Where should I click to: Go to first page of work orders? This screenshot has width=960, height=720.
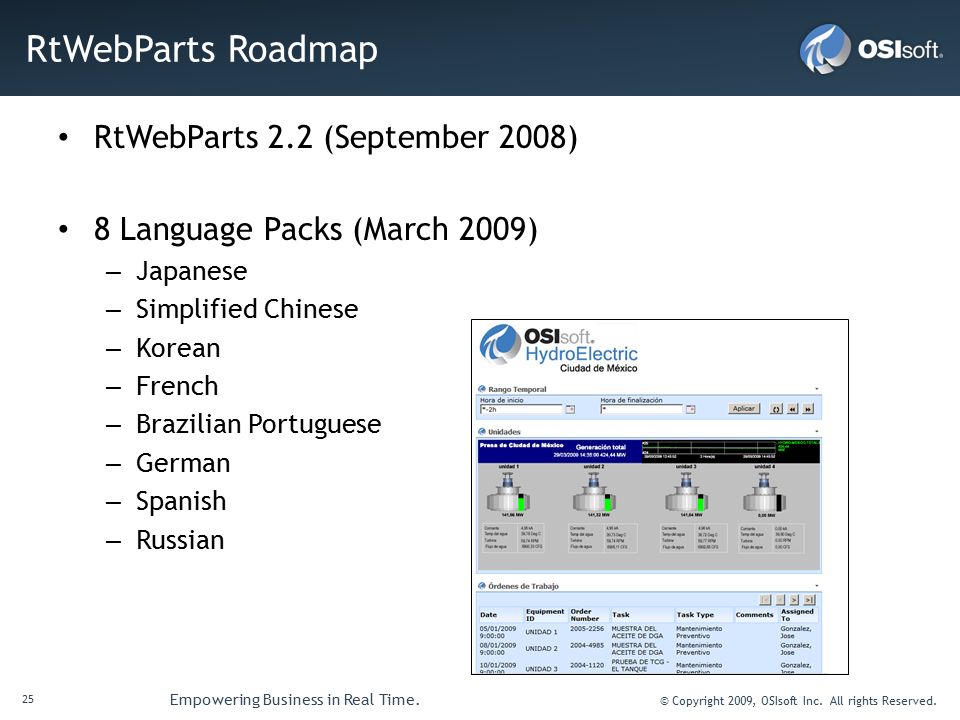click(765, 600)
